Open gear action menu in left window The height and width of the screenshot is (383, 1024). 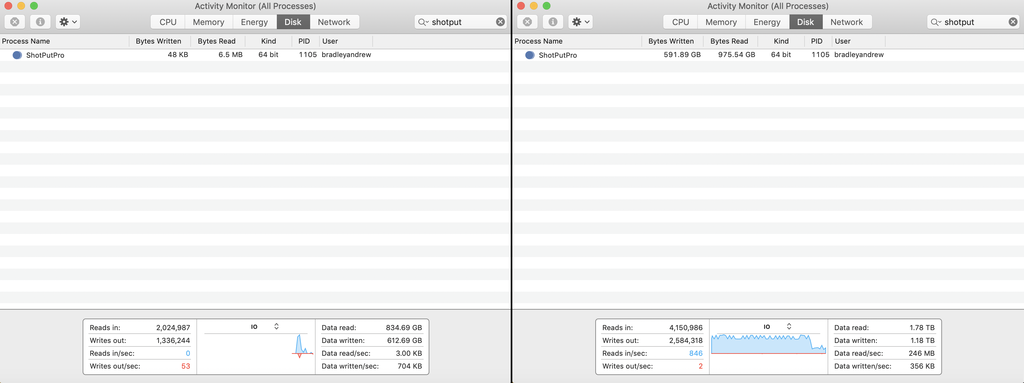[68, 22]
